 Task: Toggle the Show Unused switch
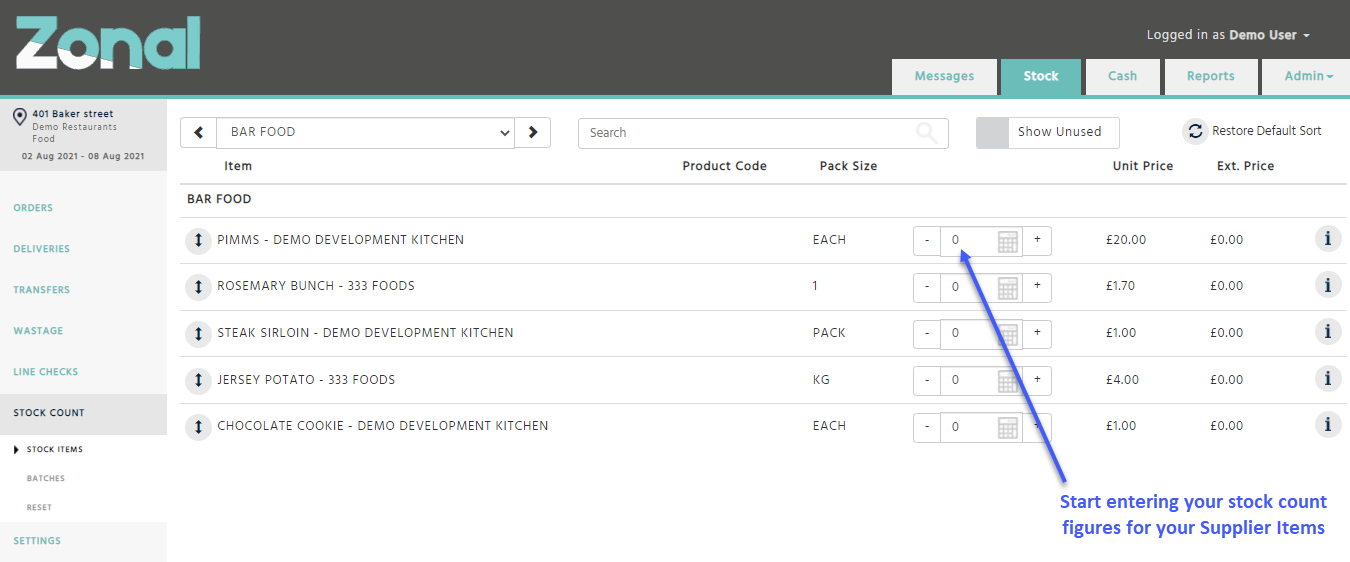coord(1047,132)
